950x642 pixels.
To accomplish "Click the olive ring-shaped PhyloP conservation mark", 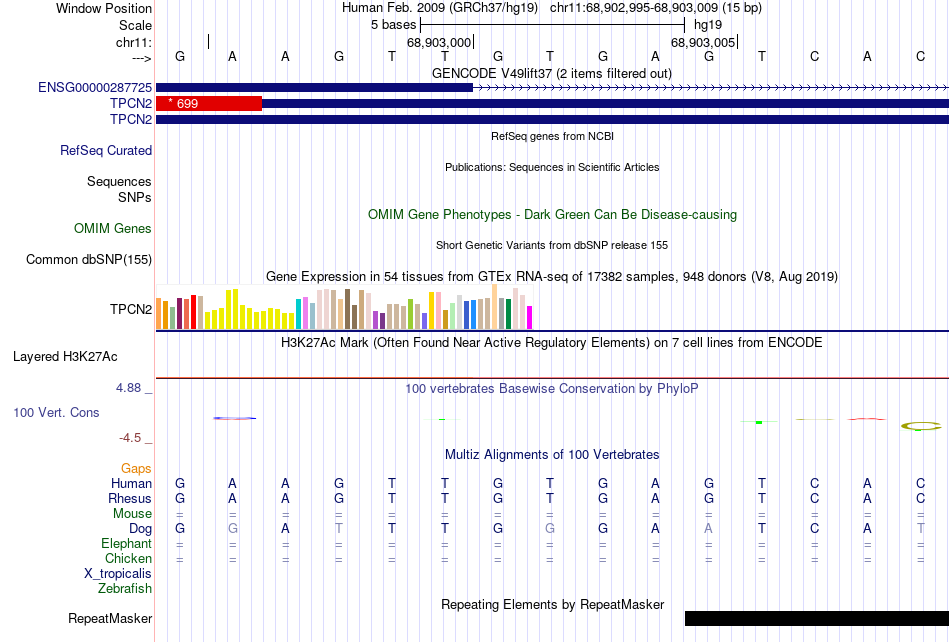I will point(921,426).
